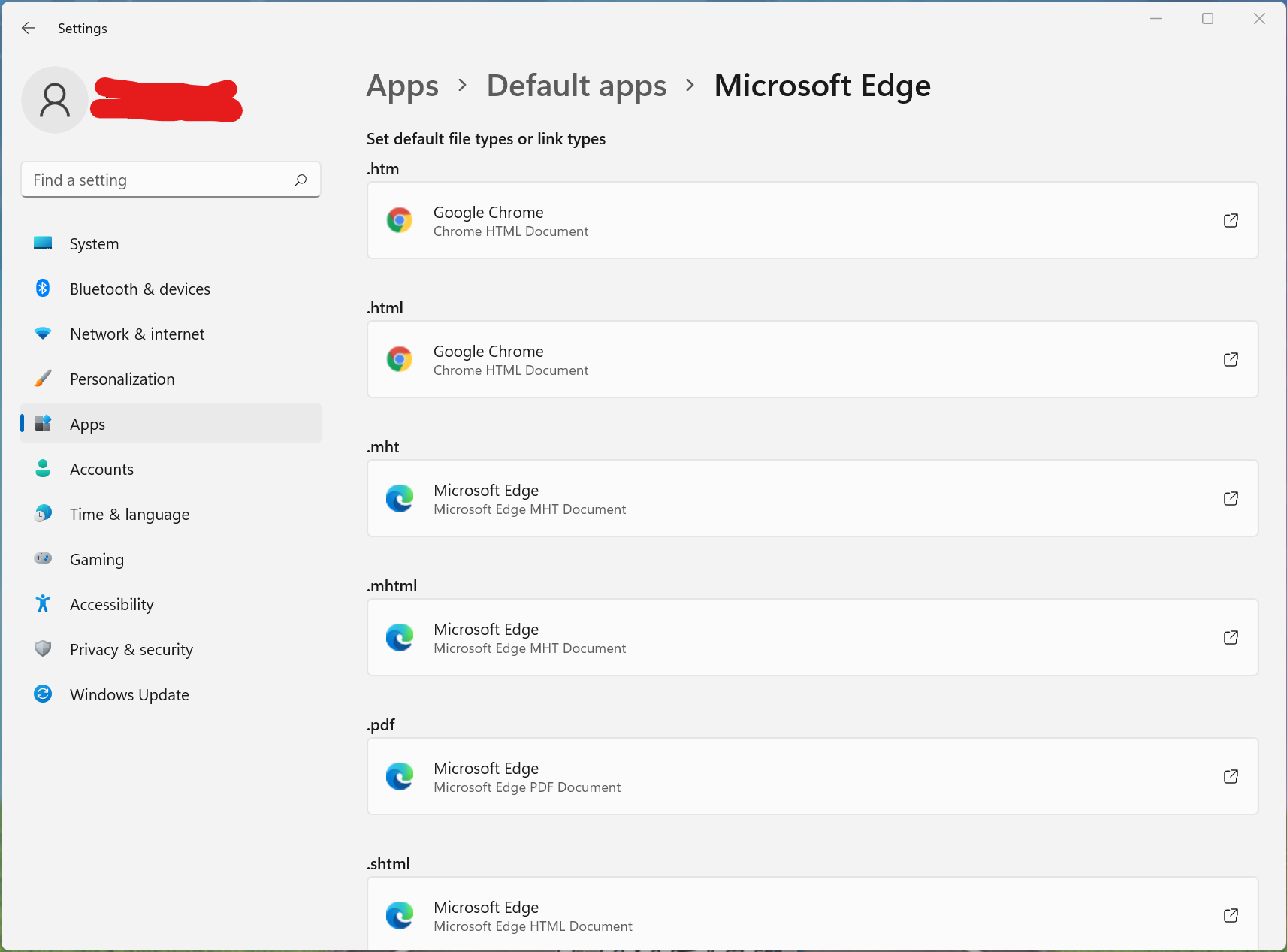Open Gaming settings
The height and width of the screenshot is (952, 1287).
click(x=171, y=559)
